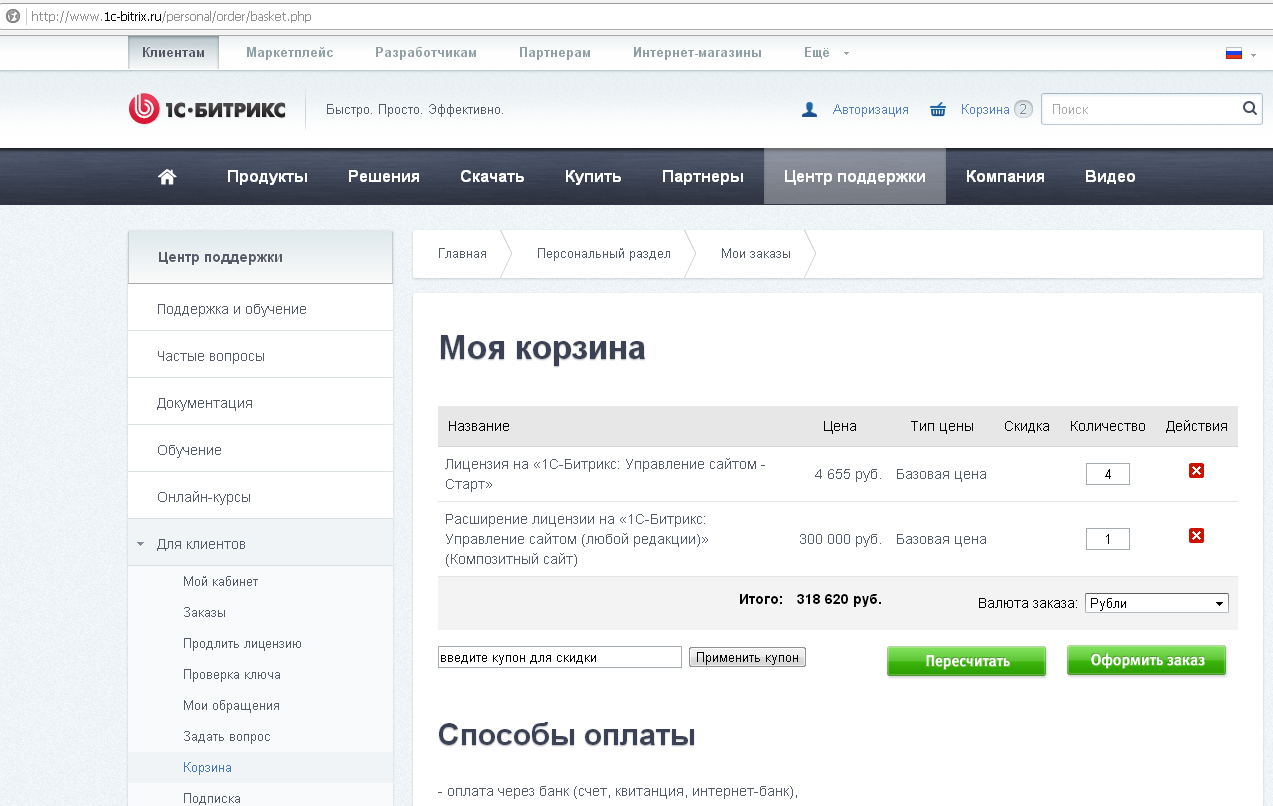
Task: Remove the composite site extension with the red X
Action: click(x=1196, y=536)
